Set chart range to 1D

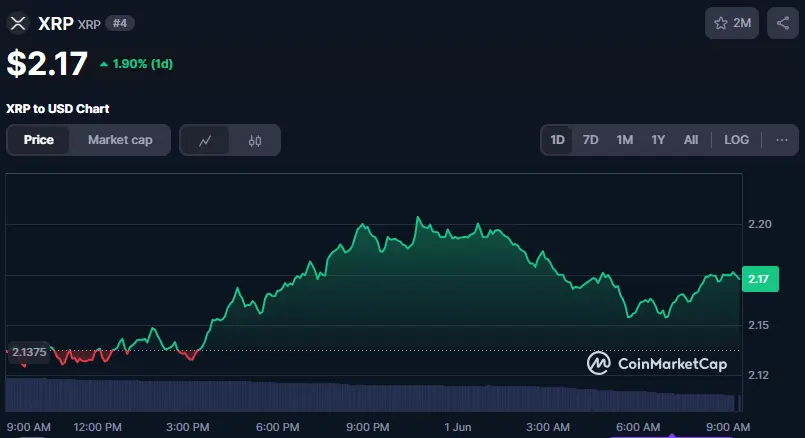click(x=558, y=140)
